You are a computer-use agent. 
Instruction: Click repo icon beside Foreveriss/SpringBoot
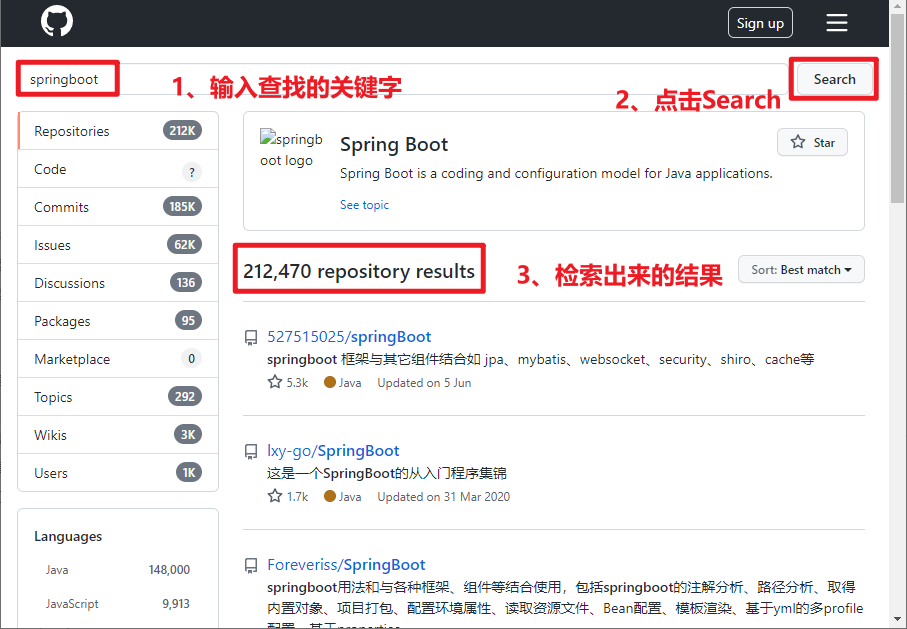point(250,566)
